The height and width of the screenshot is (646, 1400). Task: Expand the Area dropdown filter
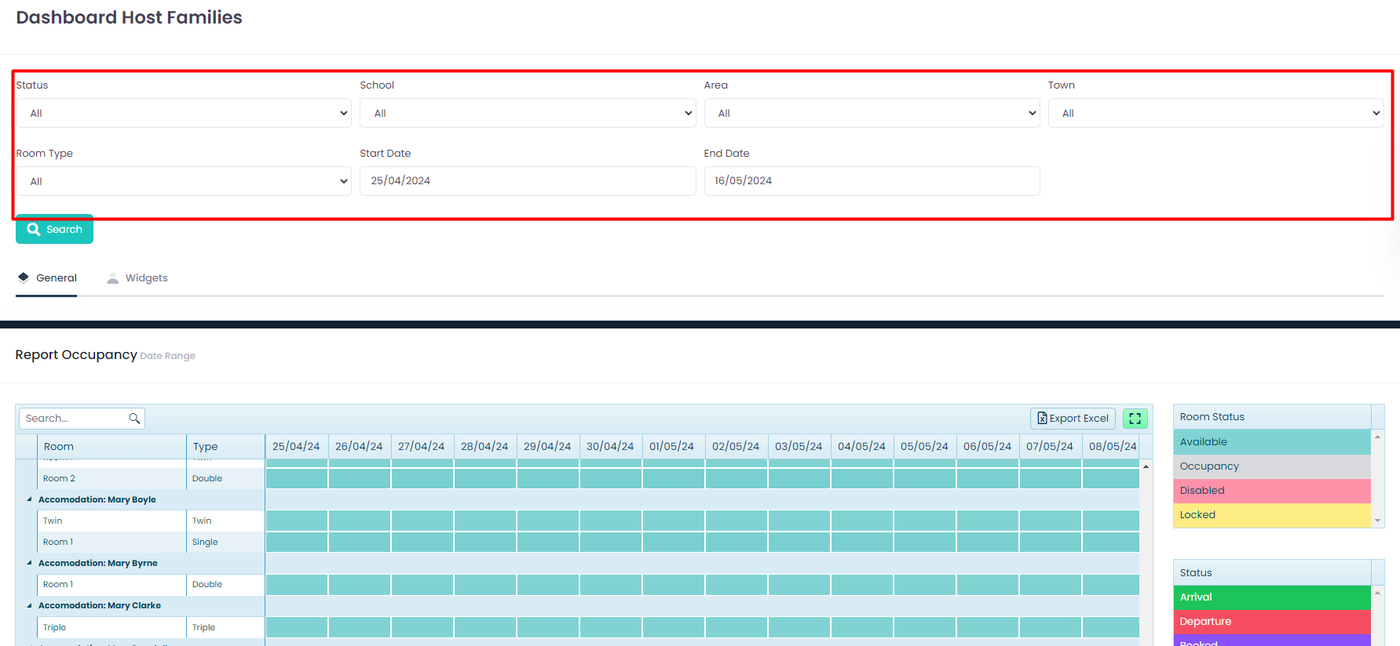pyautogui.click(x=871, y=113)
